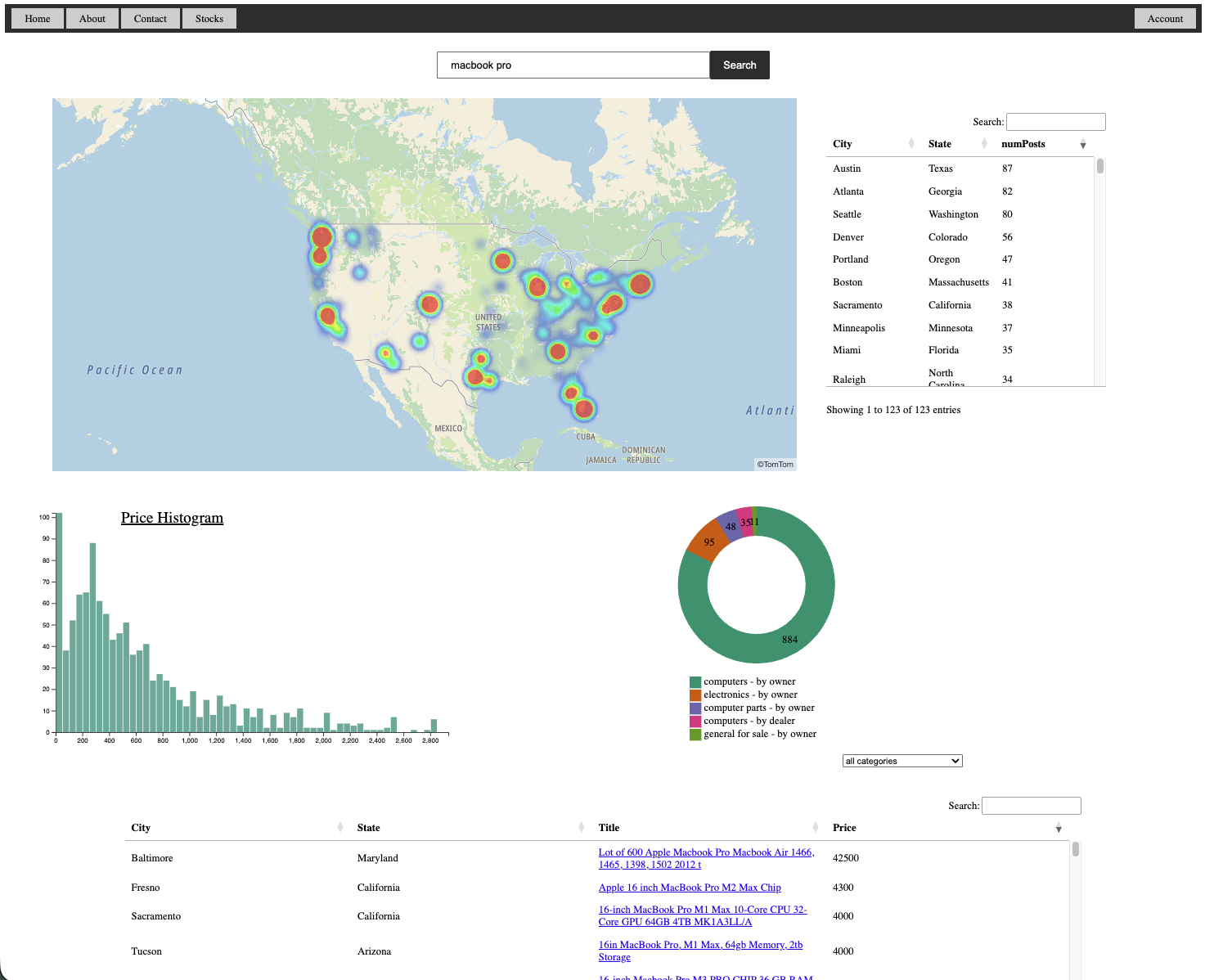Viewport: 1205px width, 980px height.
Task: Focus the city table Search filter box
Action: pyautogui.click(x=1055, y=122)
